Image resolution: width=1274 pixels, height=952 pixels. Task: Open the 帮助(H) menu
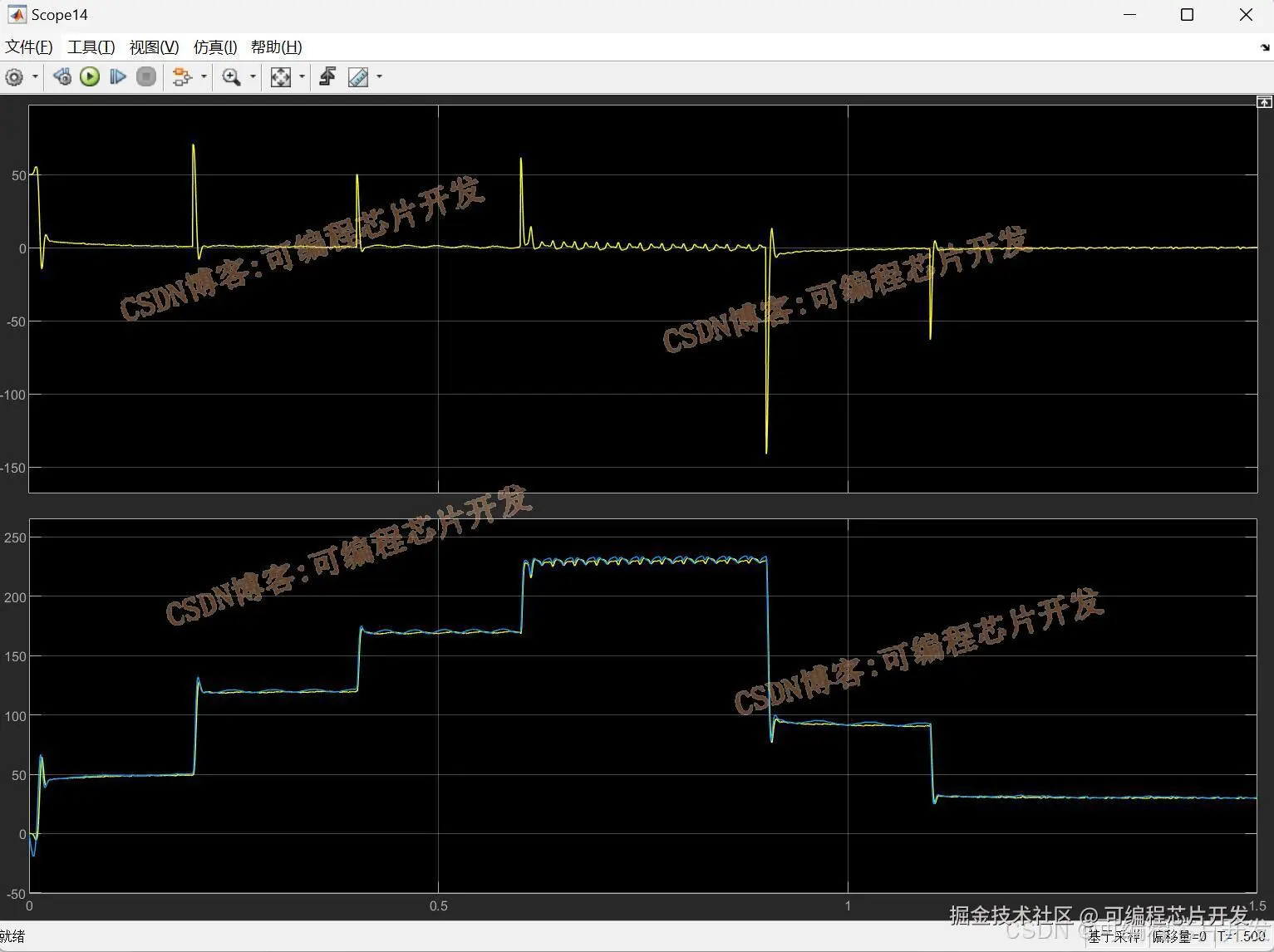pos(277,47)
